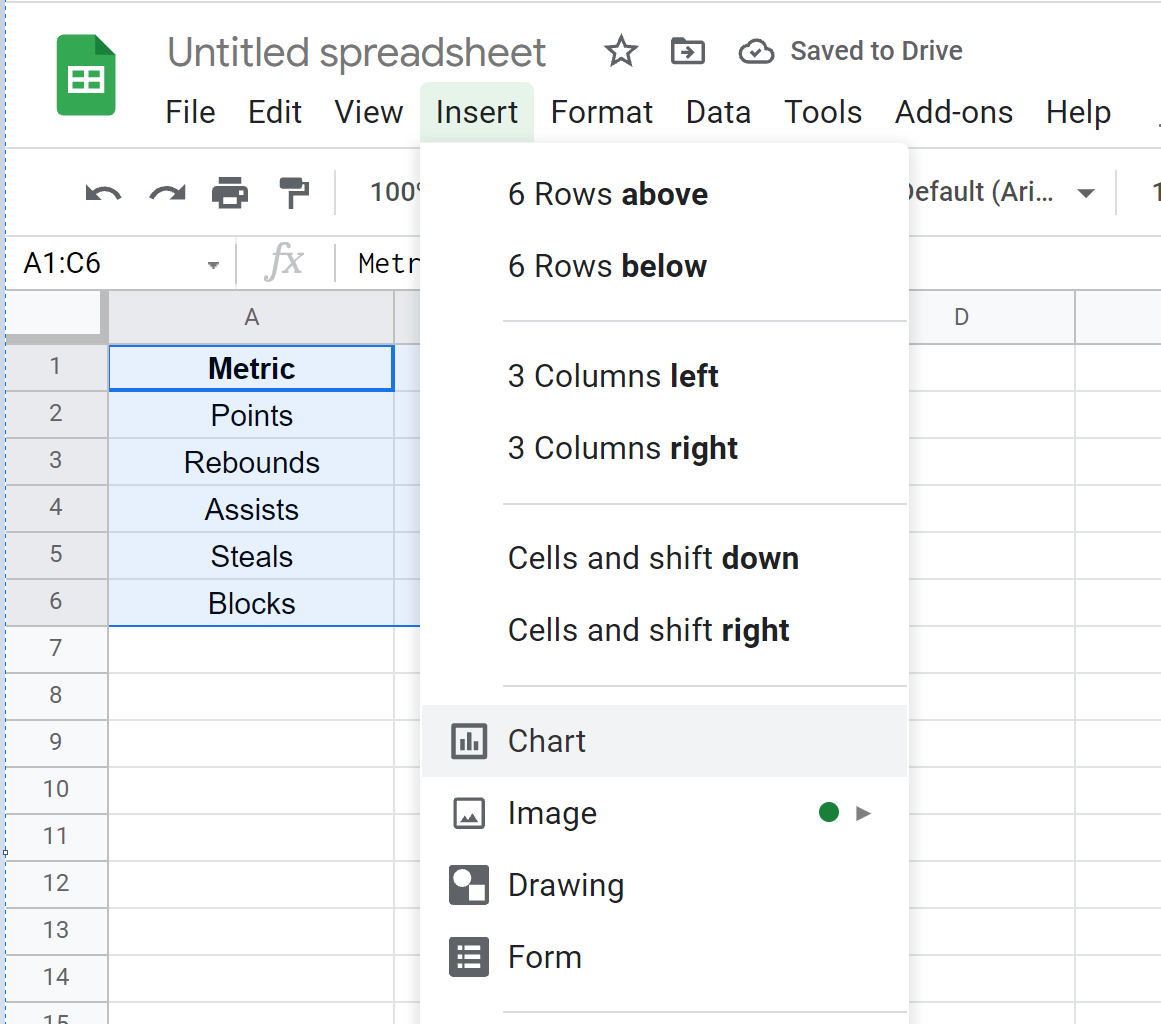
Task: Rename the Untitled spreadsheet title
Action: [x=356, y=52]
